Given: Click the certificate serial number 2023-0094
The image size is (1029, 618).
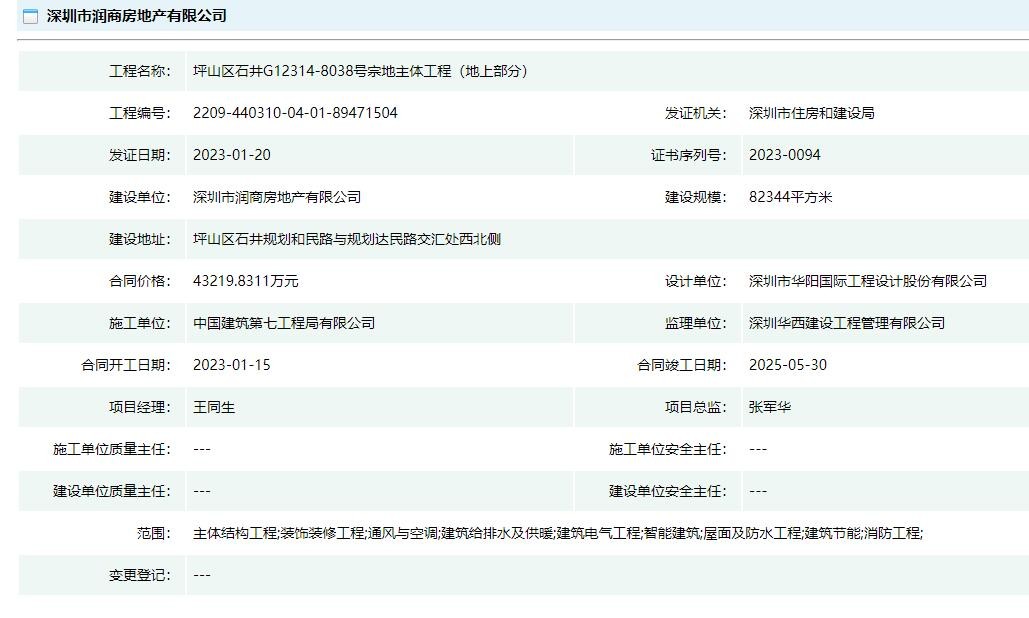Looking at the screenshot, I should (x=785, y=155).
